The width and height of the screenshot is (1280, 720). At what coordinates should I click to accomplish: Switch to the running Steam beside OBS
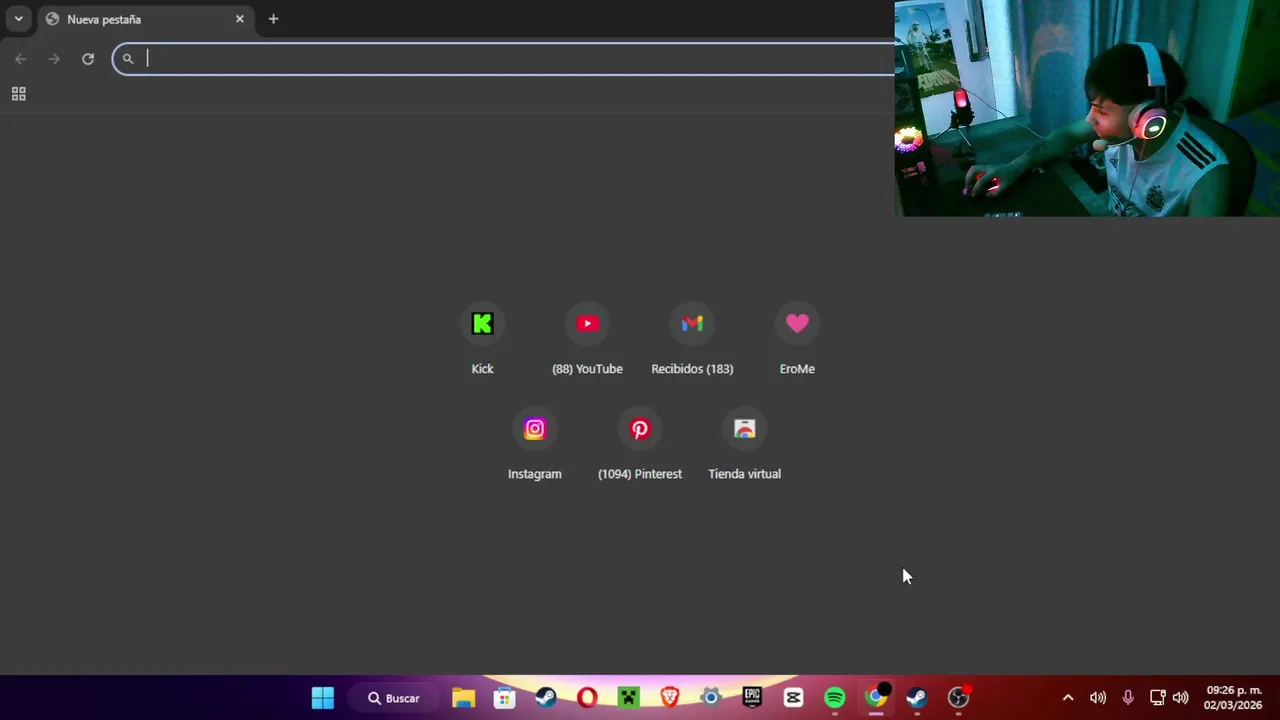tap(917, 698)
